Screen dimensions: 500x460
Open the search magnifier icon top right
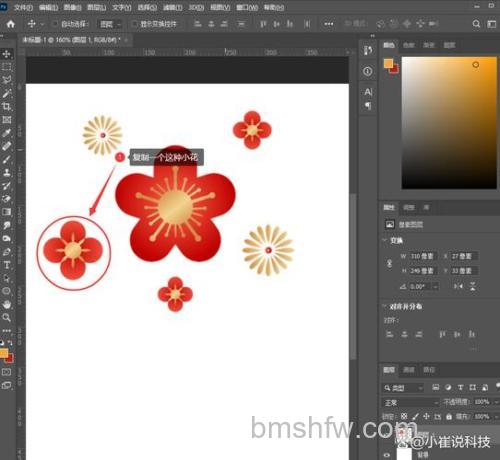point(476,24)
